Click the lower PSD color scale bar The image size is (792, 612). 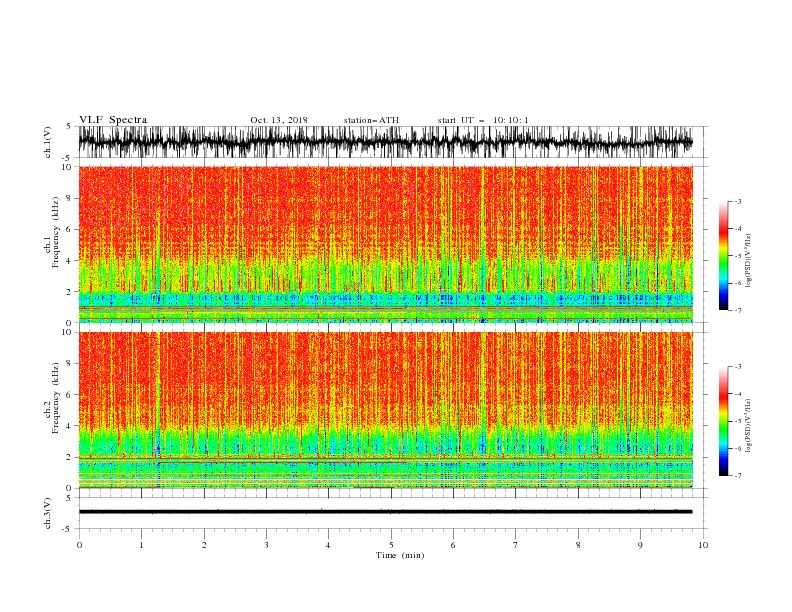click(x=723, y=421)
